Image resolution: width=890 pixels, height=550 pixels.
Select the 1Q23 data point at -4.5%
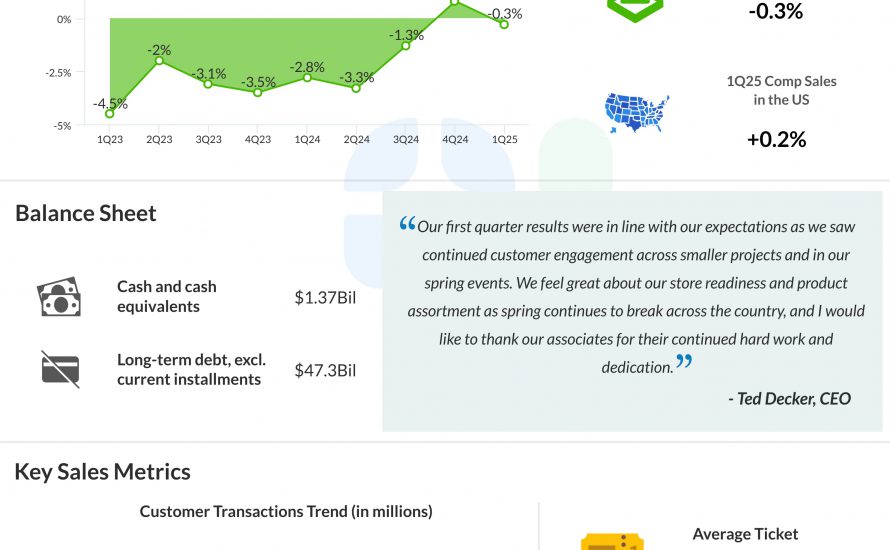(x=109, y=114)
